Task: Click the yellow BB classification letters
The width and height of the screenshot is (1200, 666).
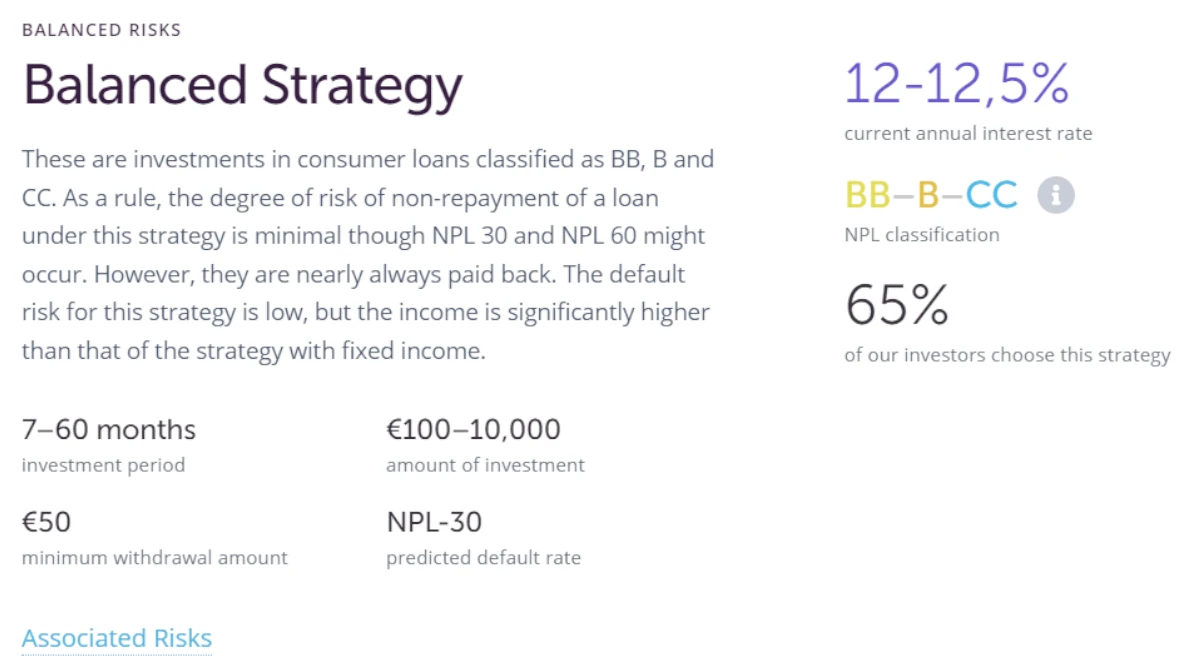Action: coord(868,195)
